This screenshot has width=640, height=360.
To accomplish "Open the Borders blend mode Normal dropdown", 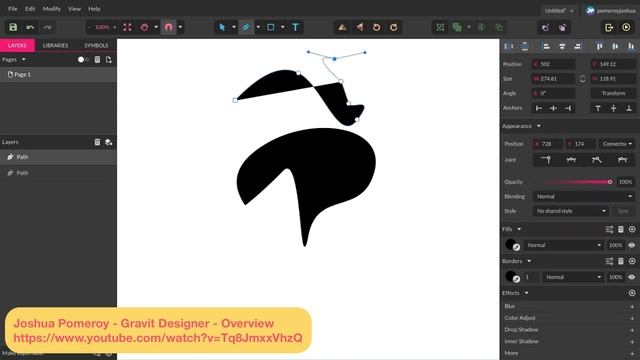I will coord(573,277).
